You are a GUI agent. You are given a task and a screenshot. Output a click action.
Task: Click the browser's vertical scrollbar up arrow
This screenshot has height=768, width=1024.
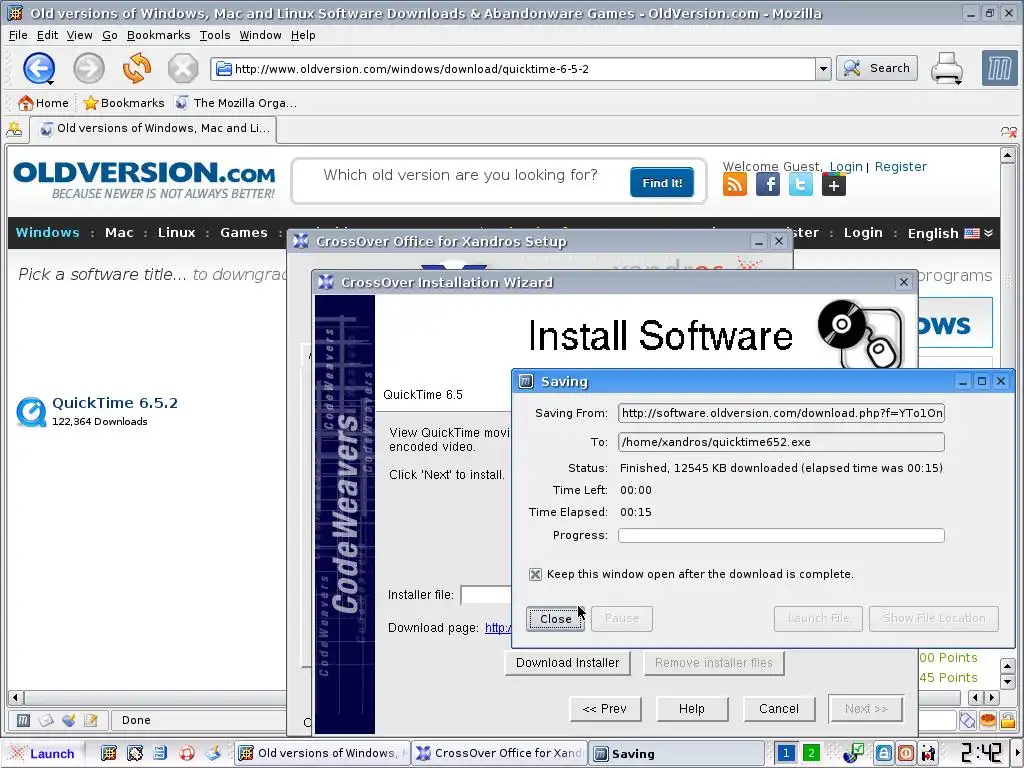(x=1008, y=155)
